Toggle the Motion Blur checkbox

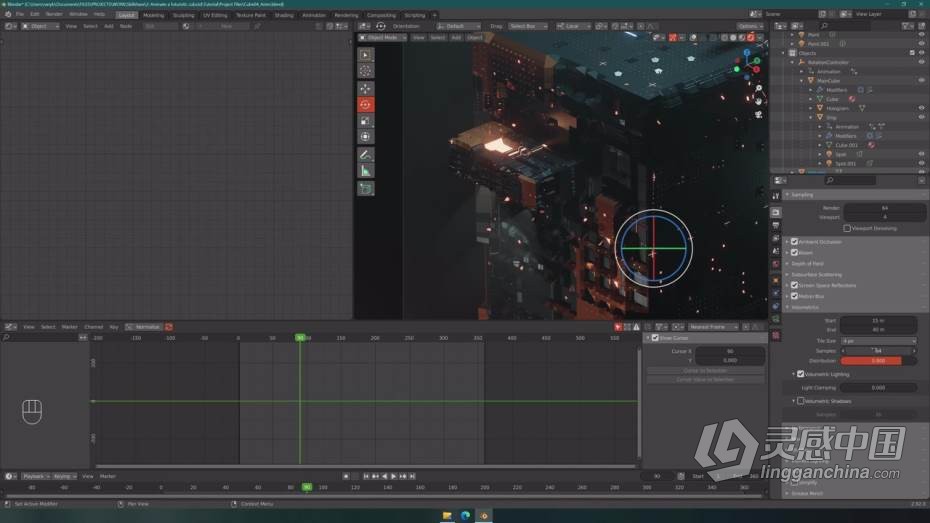click(794, 296)
